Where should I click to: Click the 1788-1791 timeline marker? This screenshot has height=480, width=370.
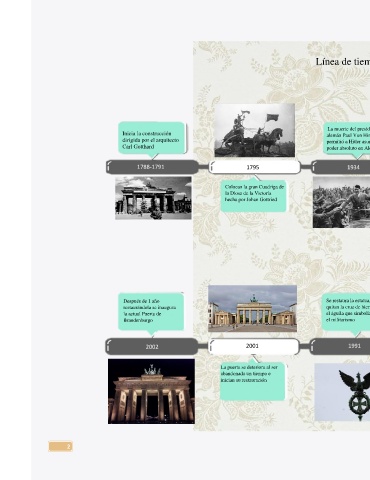152,167
